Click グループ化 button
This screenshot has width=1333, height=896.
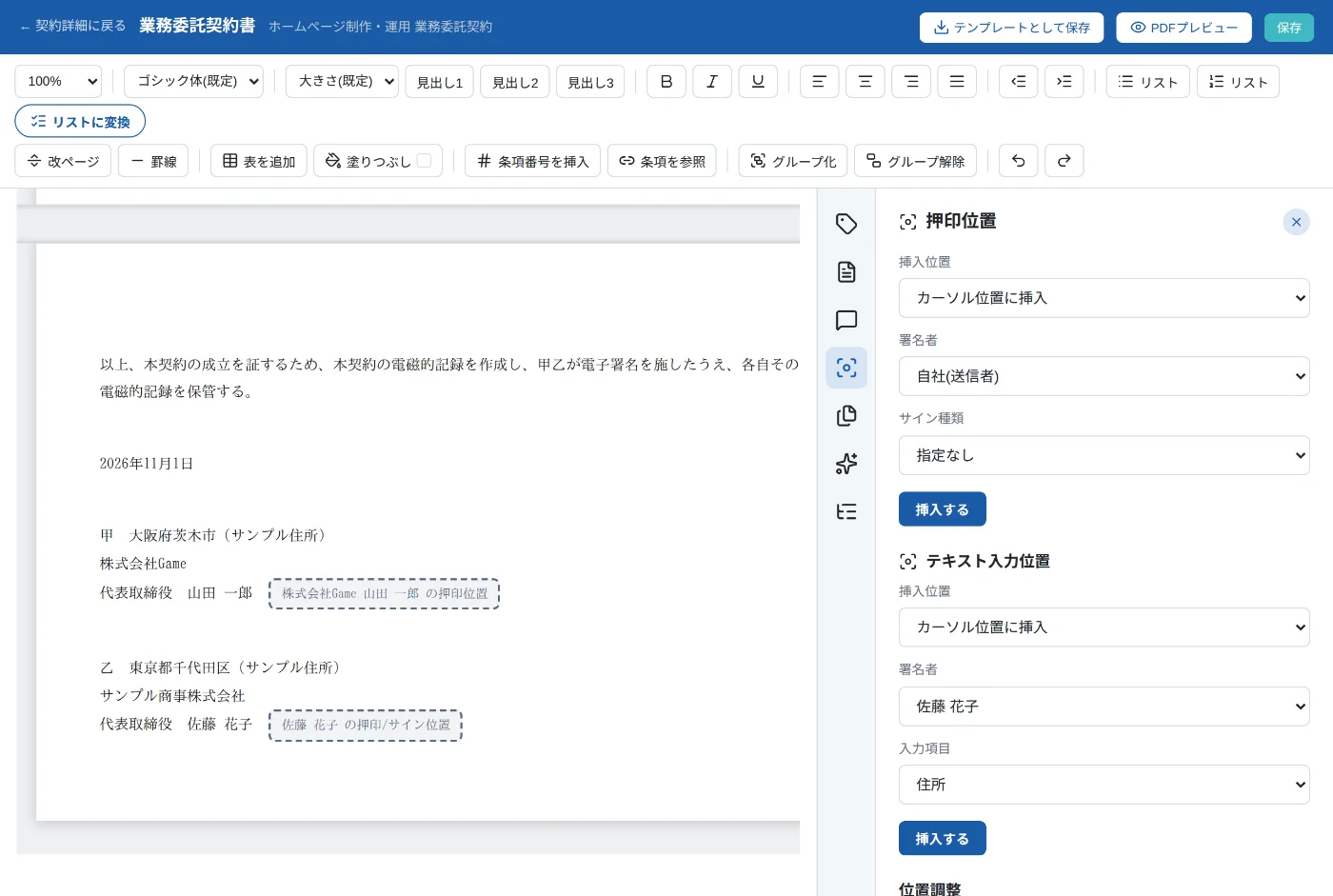793,161
